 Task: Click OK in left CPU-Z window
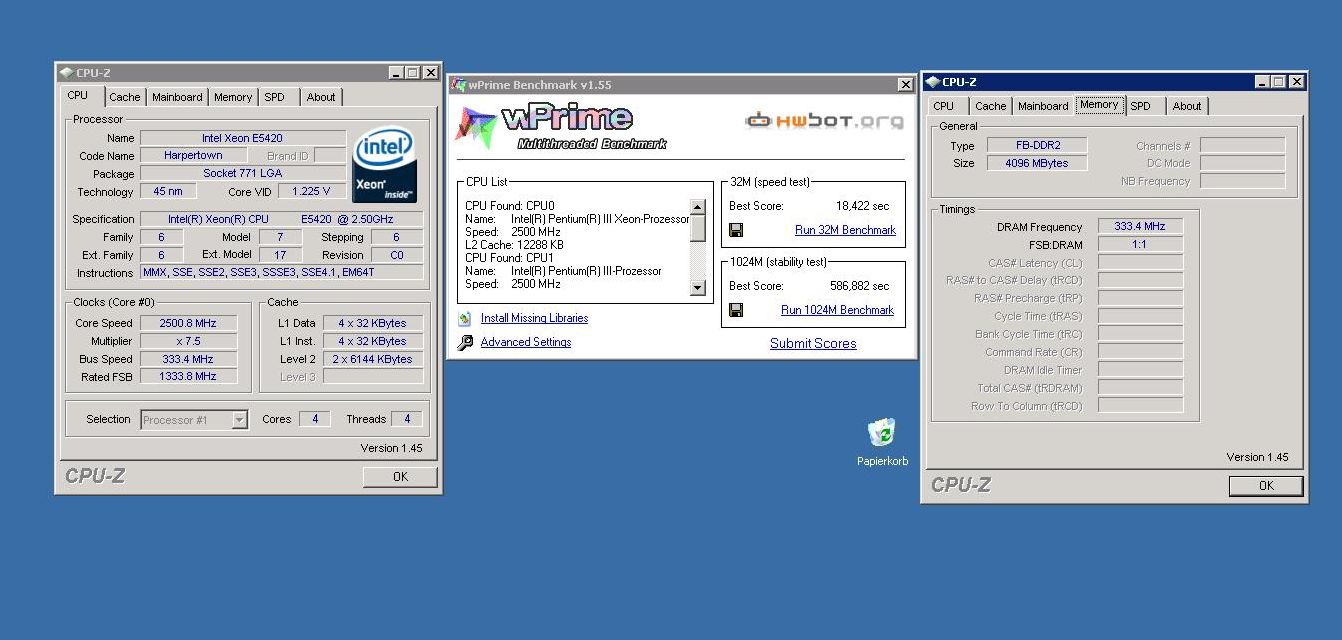click(400, 477)
